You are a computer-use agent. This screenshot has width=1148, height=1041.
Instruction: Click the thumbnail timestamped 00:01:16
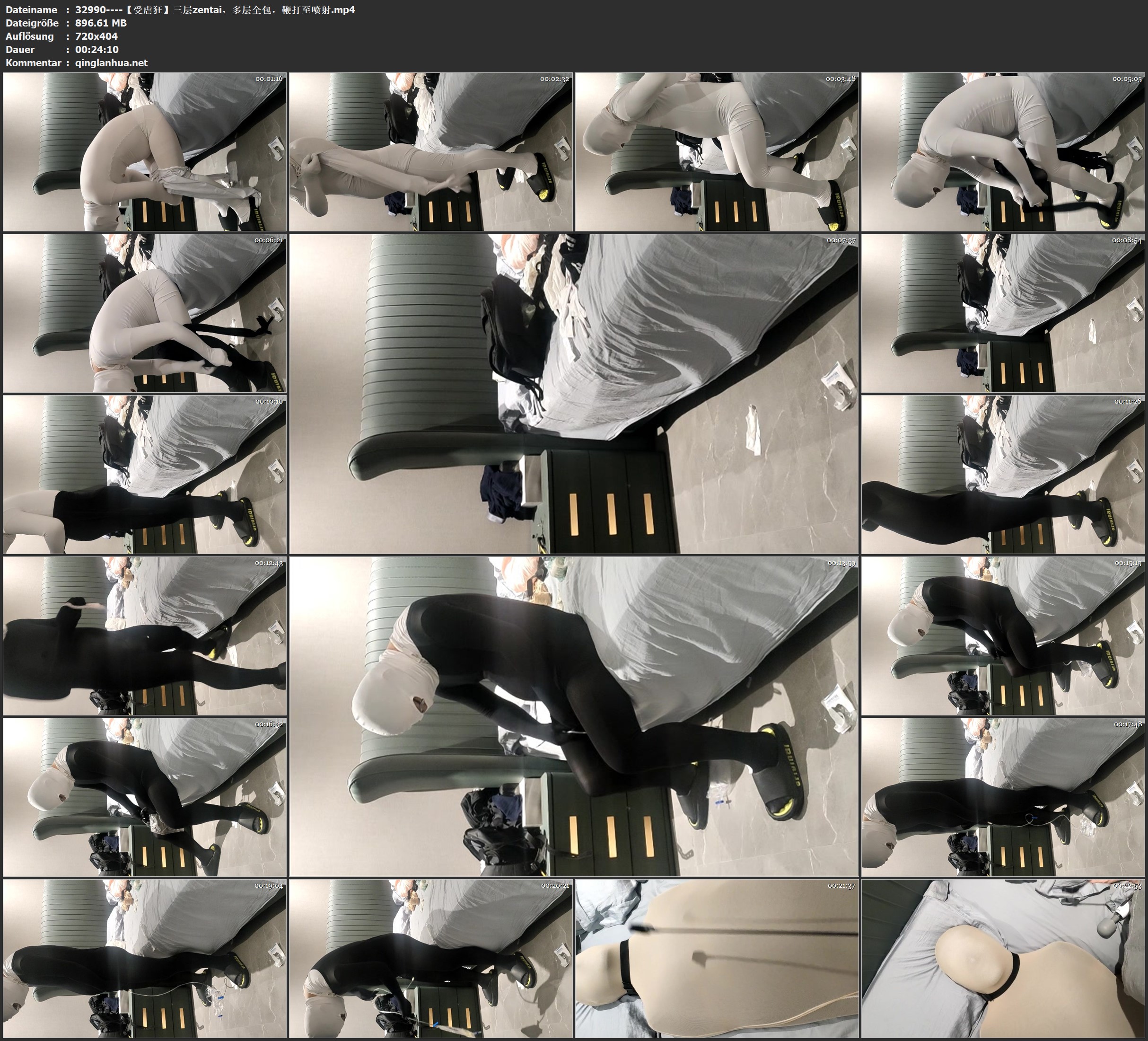point(145,151)
